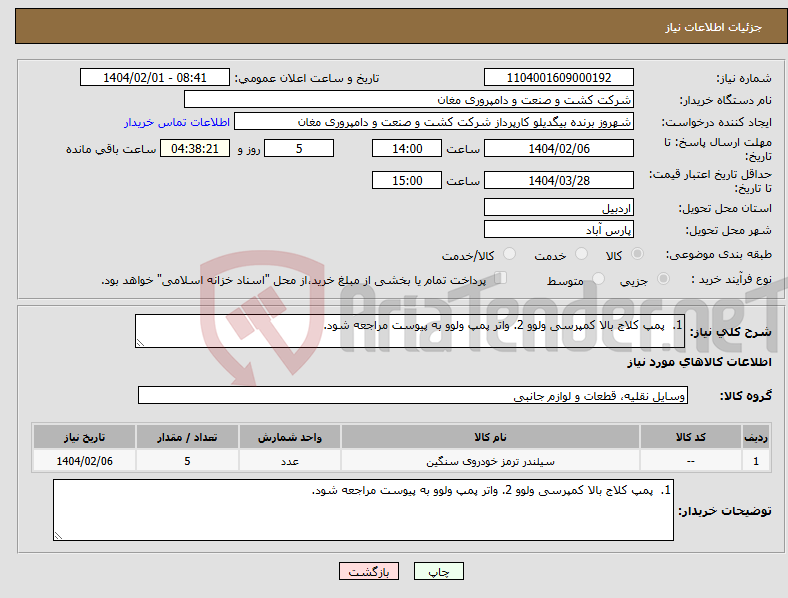Click the گروه کالا field وسایل نقلیه
The image size is (788, 598).
coord(413,395)
